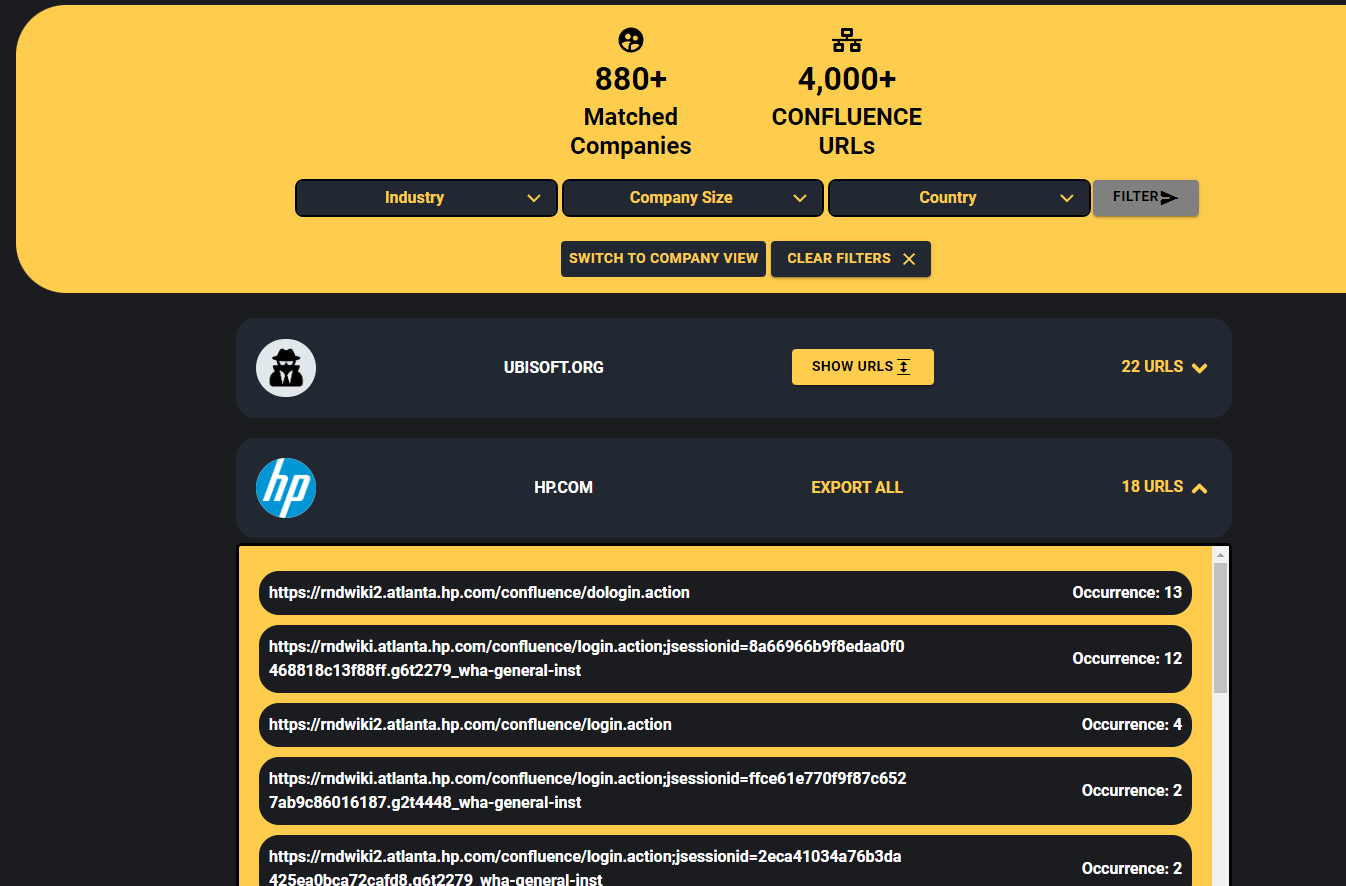Click the HP.COM company name
Viewport: 1346px width, 886px height.
[564, 487]
